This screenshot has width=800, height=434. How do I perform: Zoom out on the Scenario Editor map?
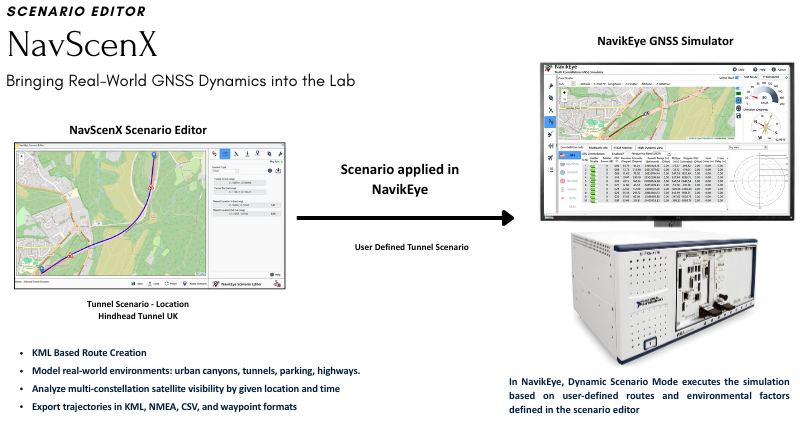pos(21,162)
